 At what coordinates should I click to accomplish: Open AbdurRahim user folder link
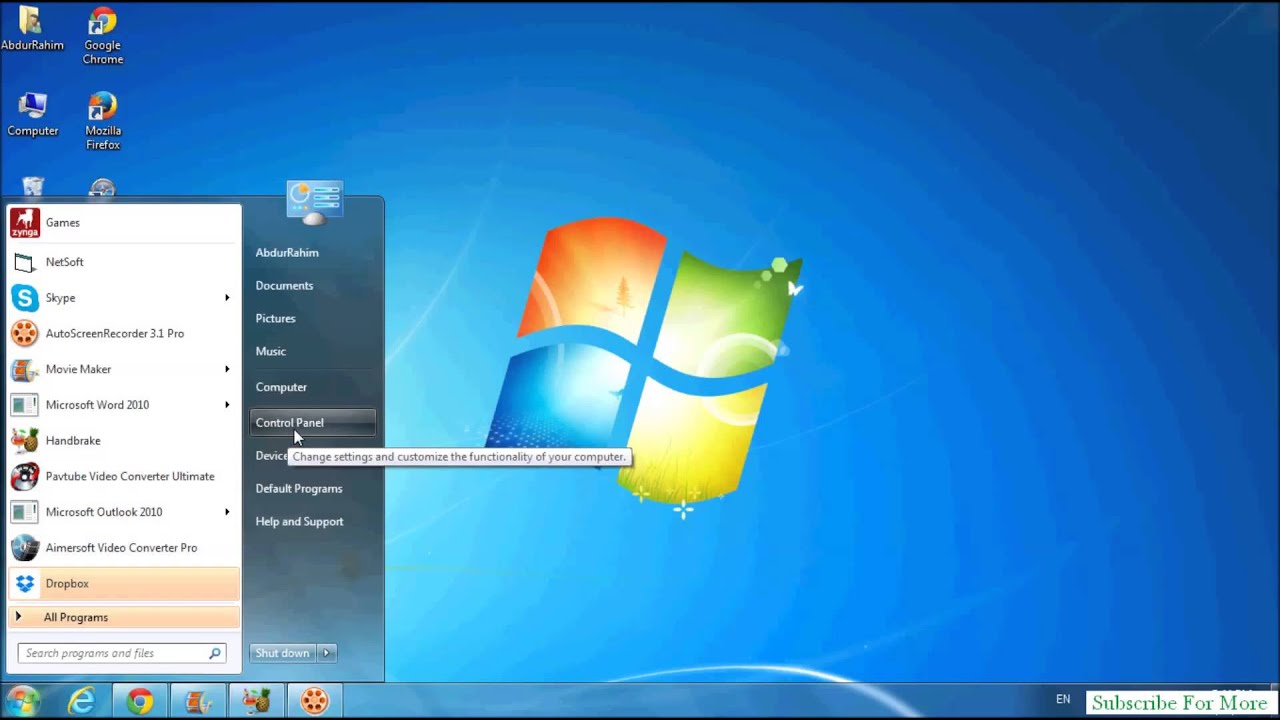point(287,253)
